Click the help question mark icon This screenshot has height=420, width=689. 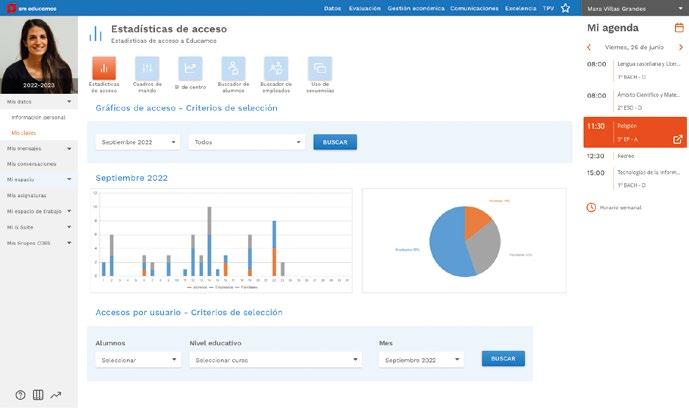tap(20, 395)
